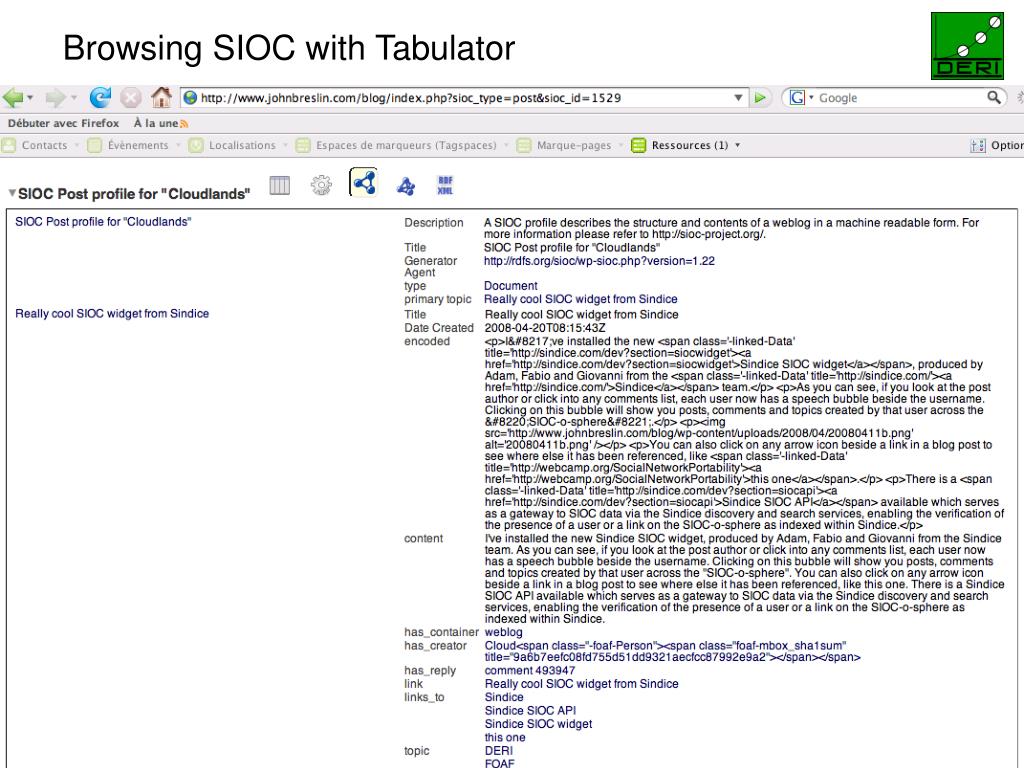Click the À la une RSS feed icon

[x=184, y=124]
